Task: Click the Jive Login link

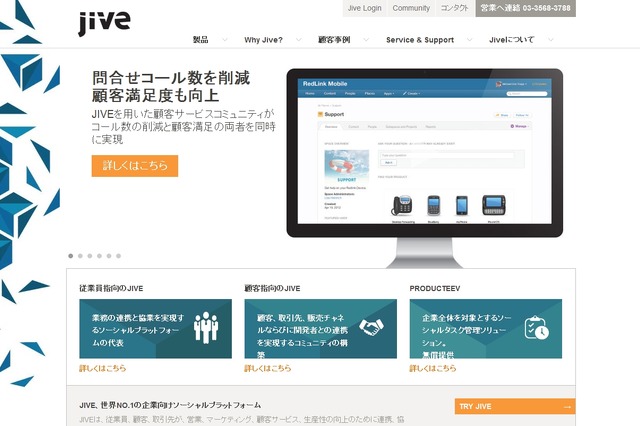Action: pyautogui.click(x=364, y=8)
